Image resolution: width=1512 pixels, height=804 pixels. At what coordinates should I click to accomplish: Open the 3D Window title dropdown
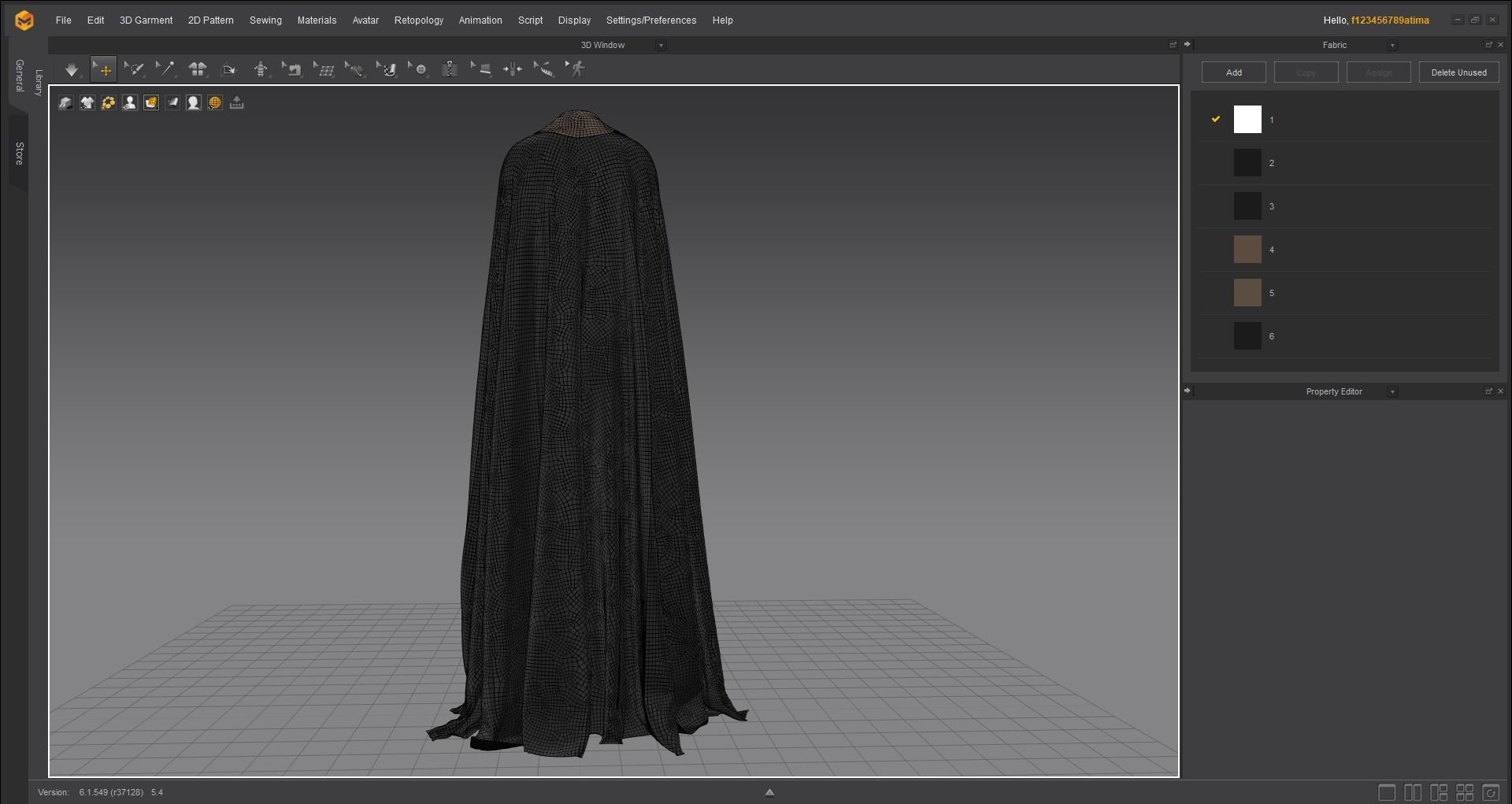[661, 46]
